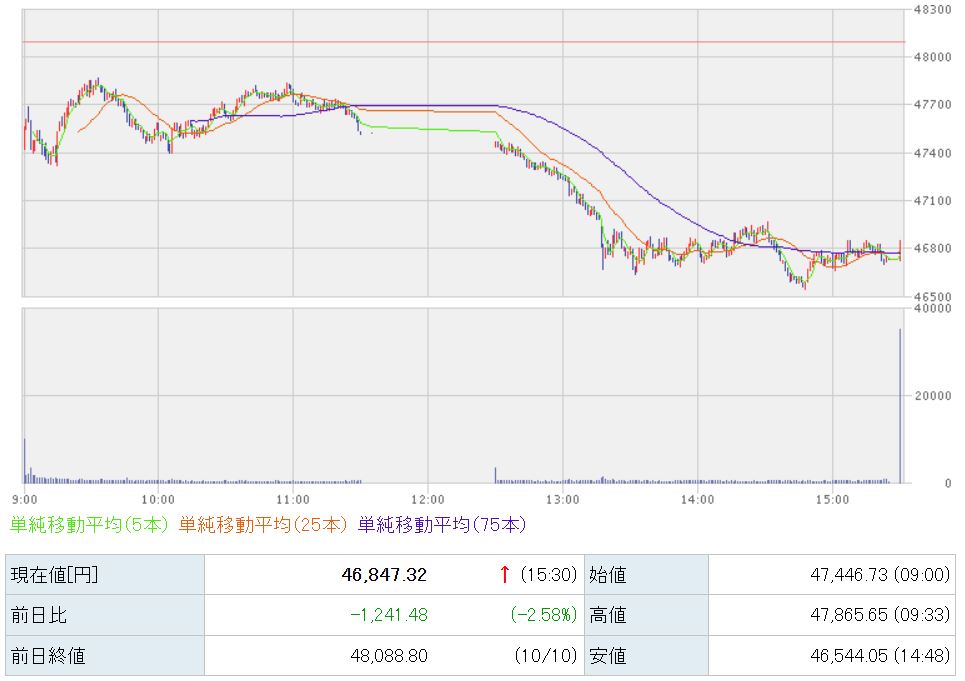Click the red up arrow beside current value
The image size is (965, 681).
pos(505,574)
